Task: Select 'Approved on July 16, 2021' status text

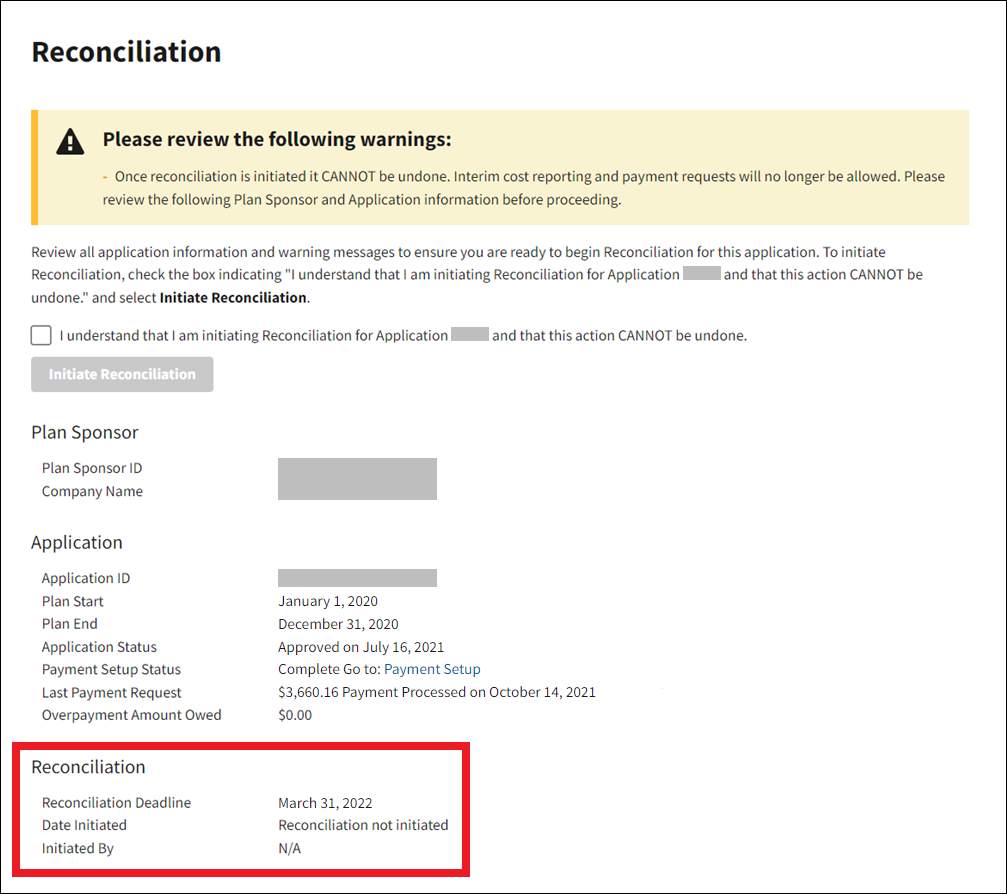Action: tap(361, 647)
